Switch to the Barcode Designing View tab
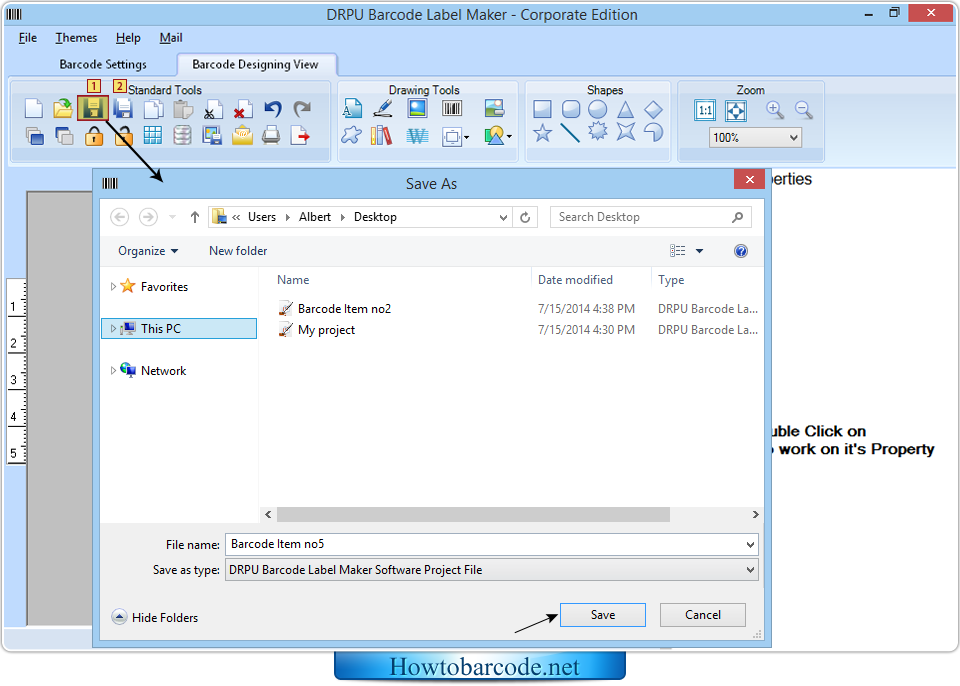Viewport: 960px width, 686px height. click(x=255, y=64)
